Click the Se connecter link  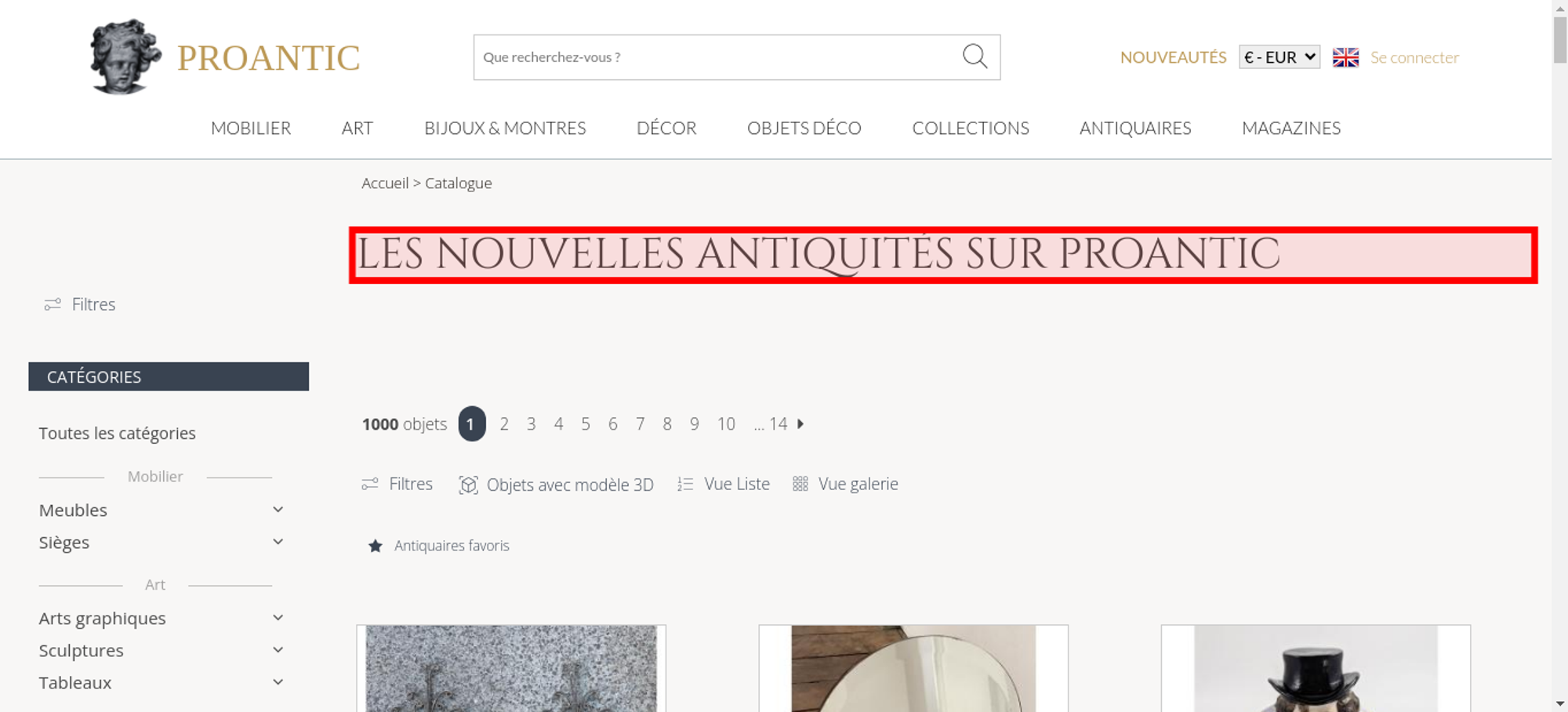click(x=1414, y=57)
